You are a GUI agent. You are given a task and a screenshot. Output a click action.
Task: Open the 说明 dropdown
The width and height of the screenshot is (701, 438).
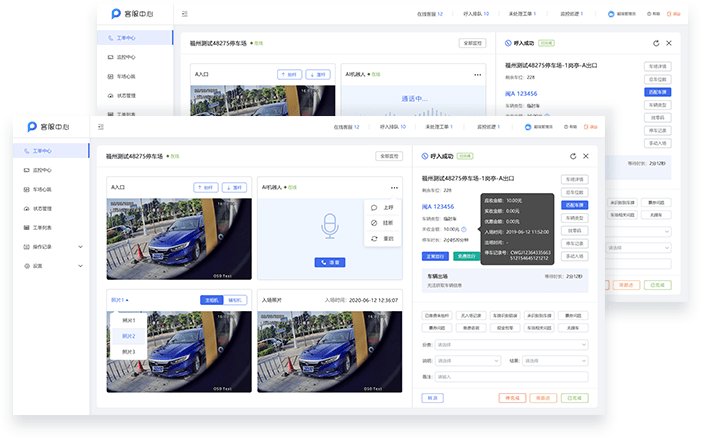[467, 361]
